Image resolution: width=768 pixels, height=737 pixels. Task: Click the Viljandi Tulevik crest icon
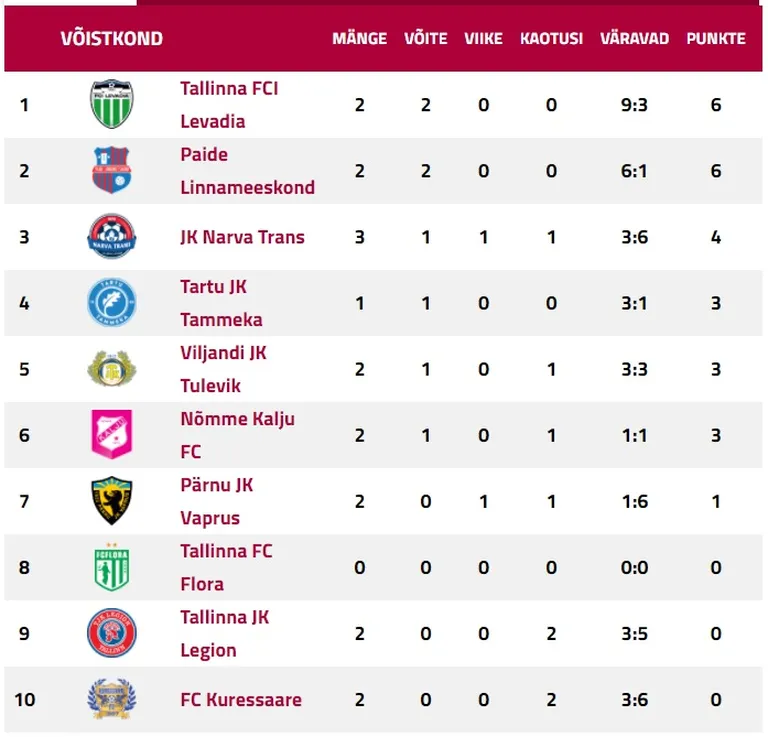[112, 368]
